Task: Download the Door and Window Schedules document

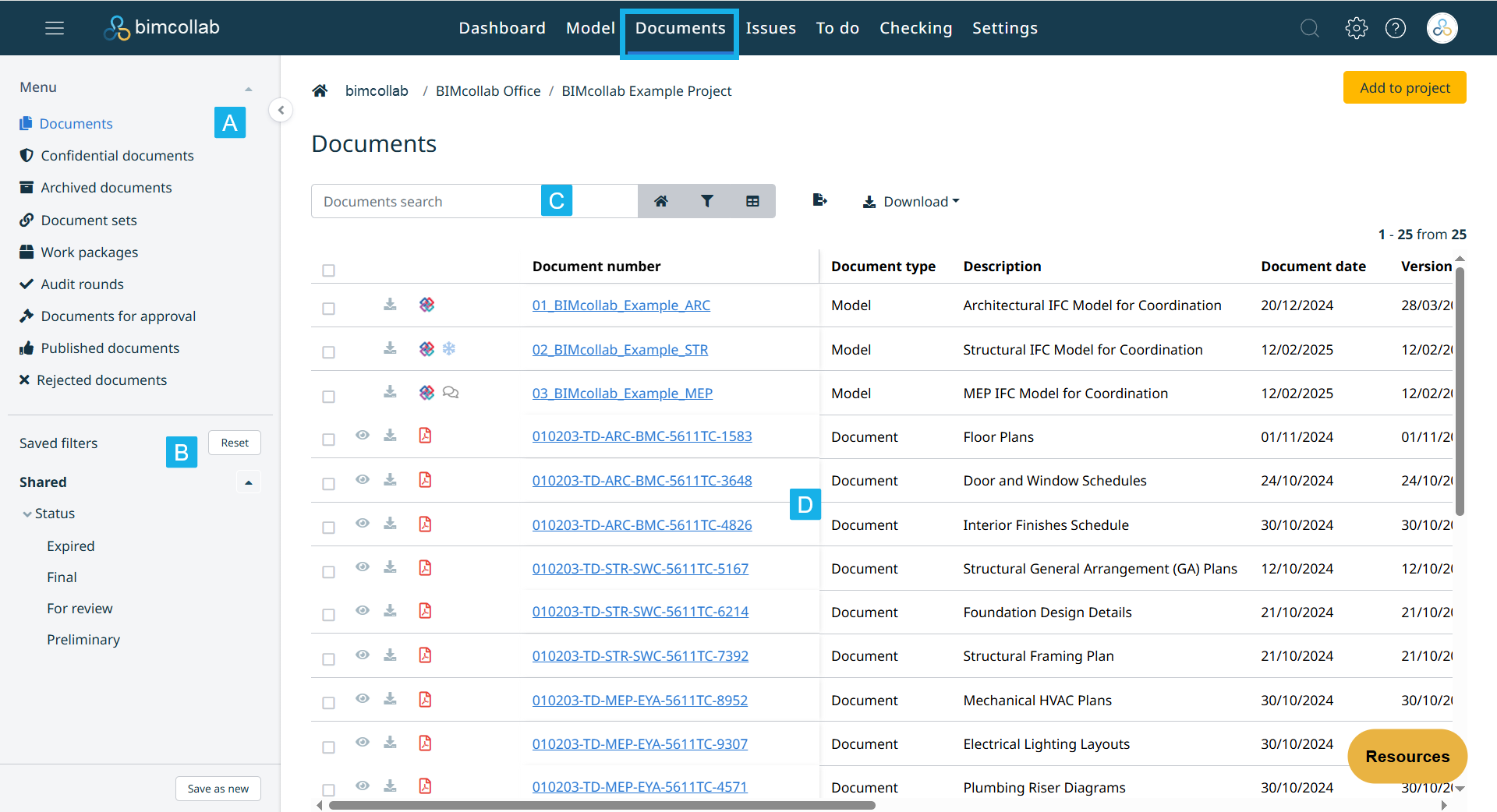Action: click(x=390, y=479)
